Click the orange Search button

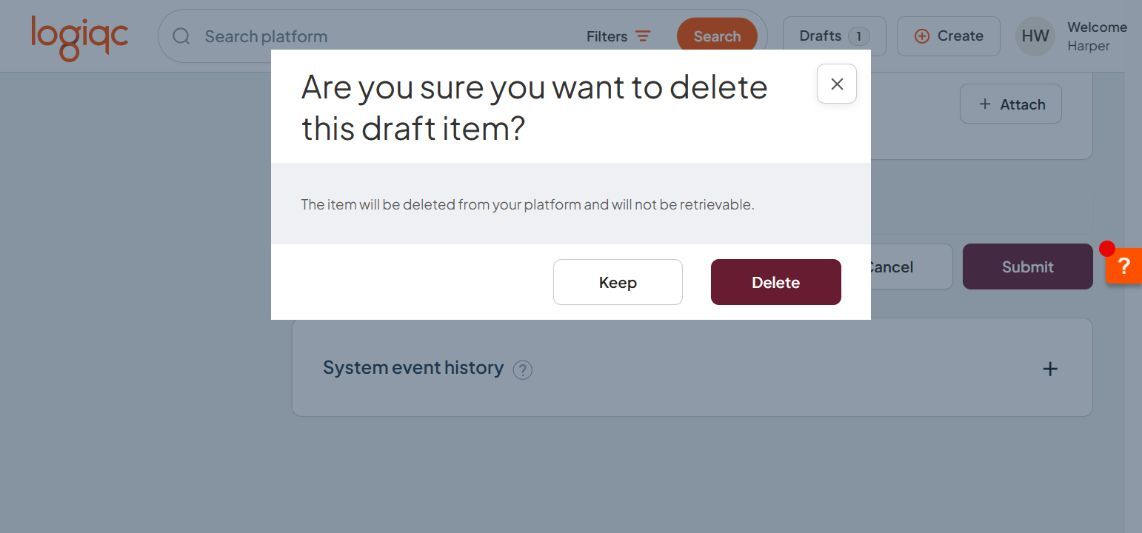(x=717, y=36)
